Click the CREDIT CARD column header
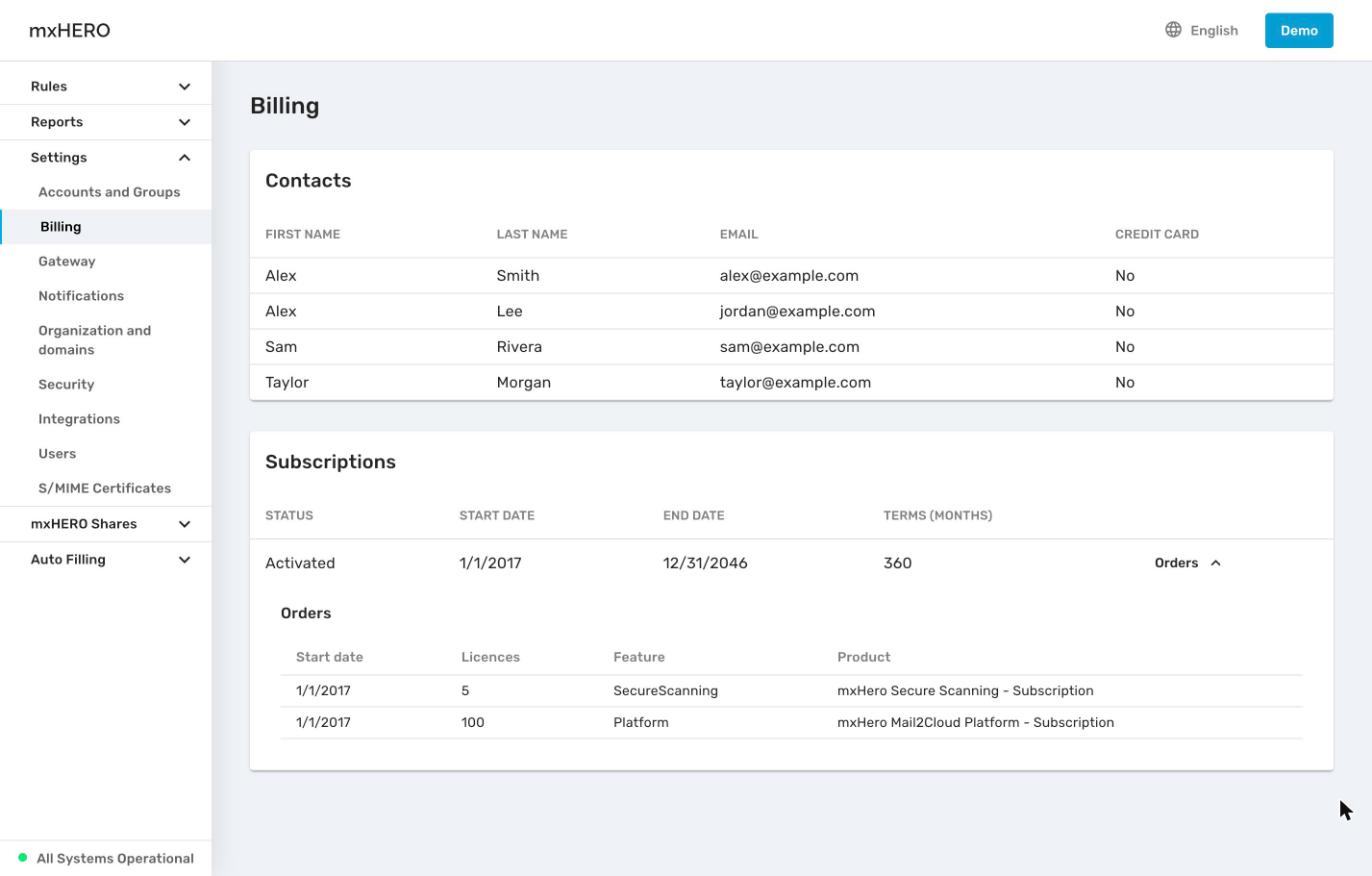 tap(1157, 234)
